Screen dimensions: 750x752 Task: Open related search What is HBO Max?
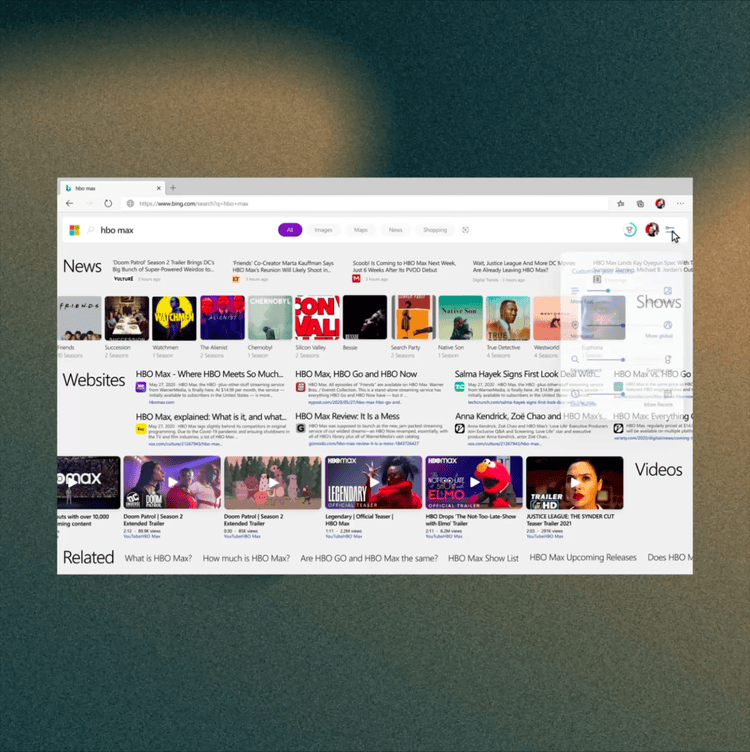(158, 558)
